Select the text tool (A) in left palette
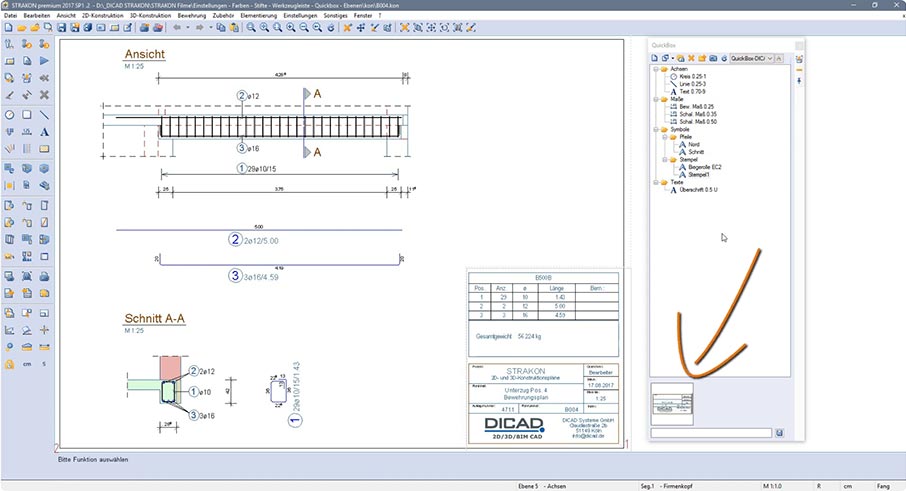 (45, 131)
